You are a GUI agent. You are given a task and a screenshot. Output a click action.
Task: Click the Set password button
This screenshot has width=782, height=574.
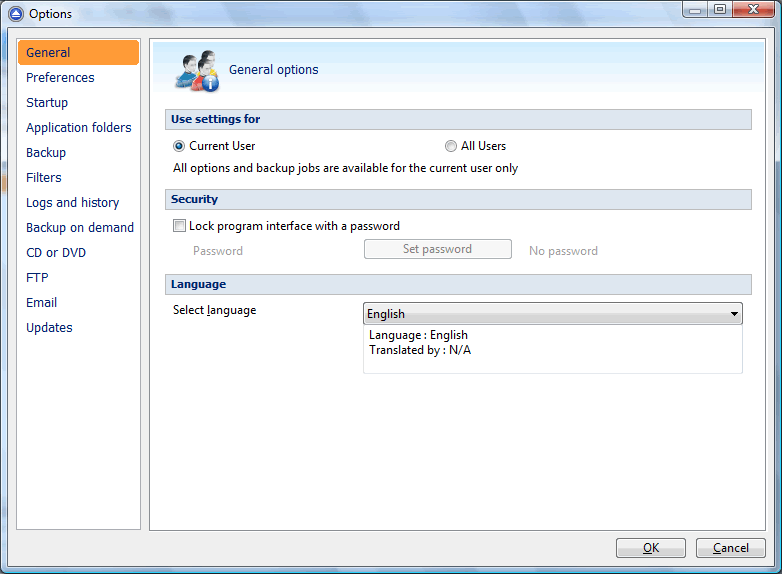(437, 249)
